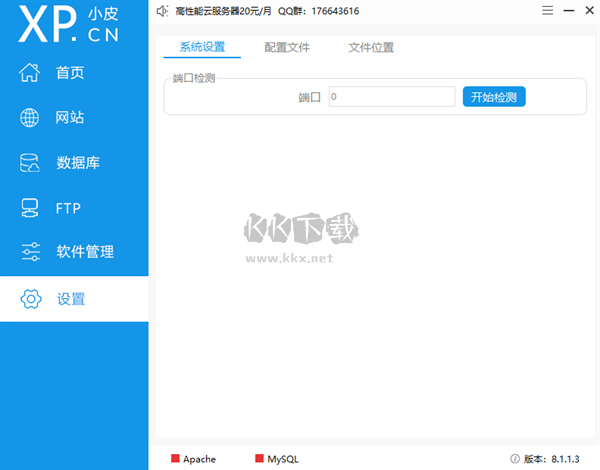The width and height of the screenshot is (600, 470).
Task: Click the 首页 home icon in sidebar
Action: [30, 72]
